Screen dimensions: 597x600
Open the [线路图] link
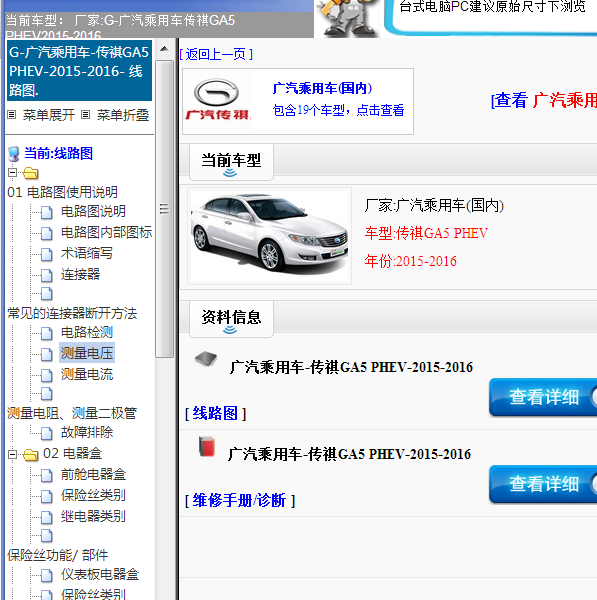(x=215, y=413)
